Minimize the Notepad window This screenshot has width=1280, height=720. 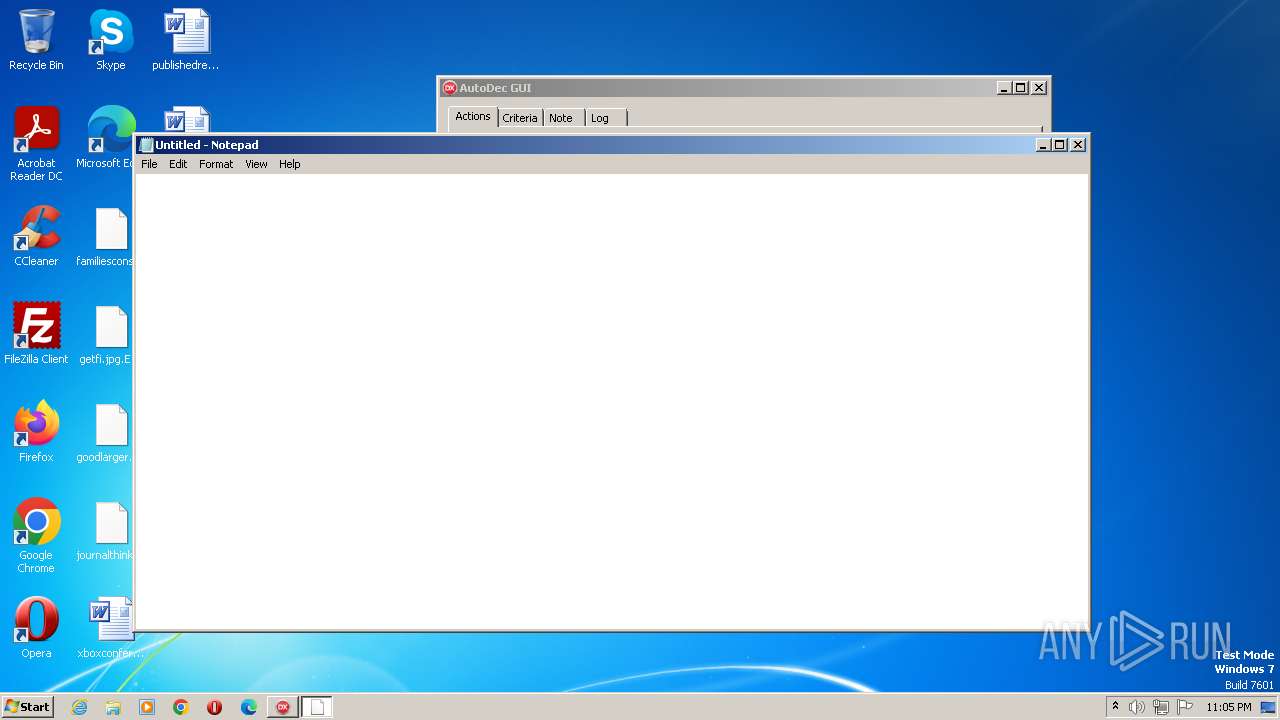(x=1043, y=145)
